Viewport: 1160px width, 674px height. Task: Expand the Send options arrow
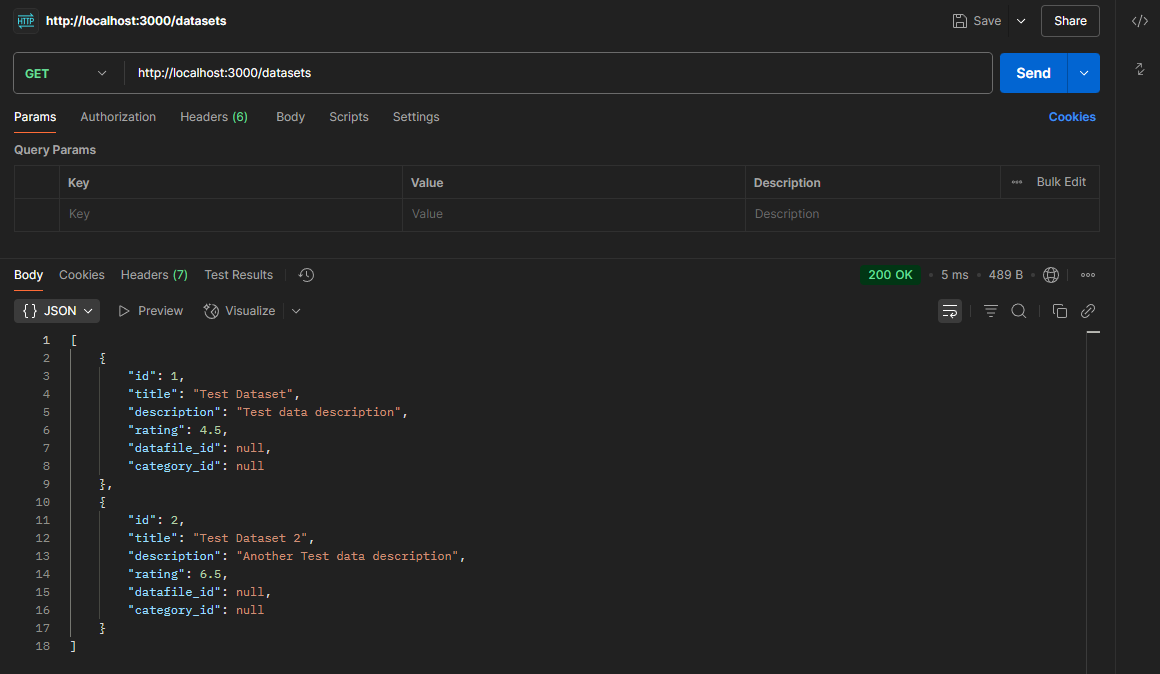click(1084, 73)
